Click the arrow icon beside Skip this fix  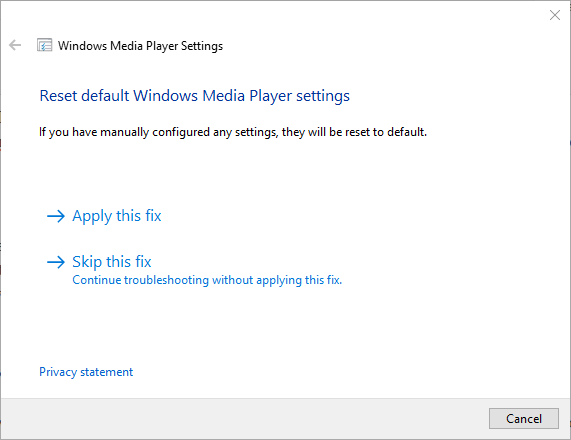pos(56,262)
